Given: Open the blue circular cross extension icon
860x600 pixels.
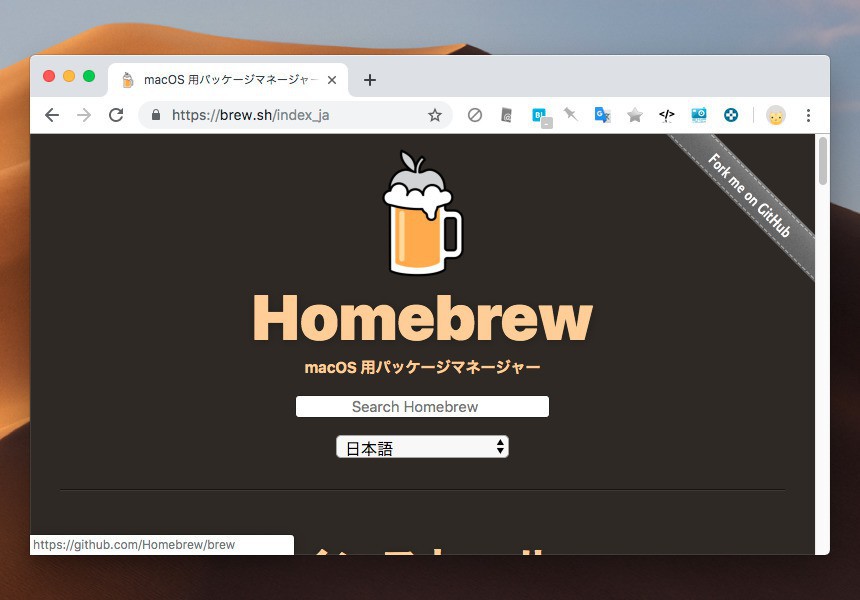Looking at the screenshot, I should pyautogui.click(x=731, y=115).
